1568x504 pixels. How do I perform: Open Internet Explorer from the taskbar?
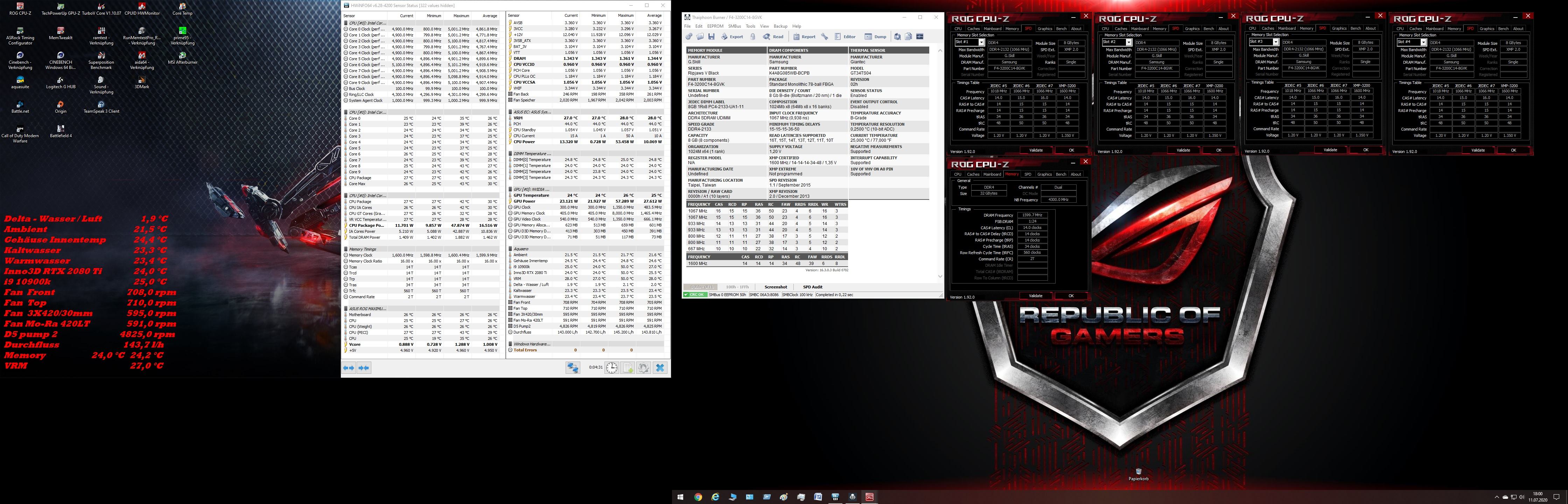pyautogui.click(x=715, y=497)
